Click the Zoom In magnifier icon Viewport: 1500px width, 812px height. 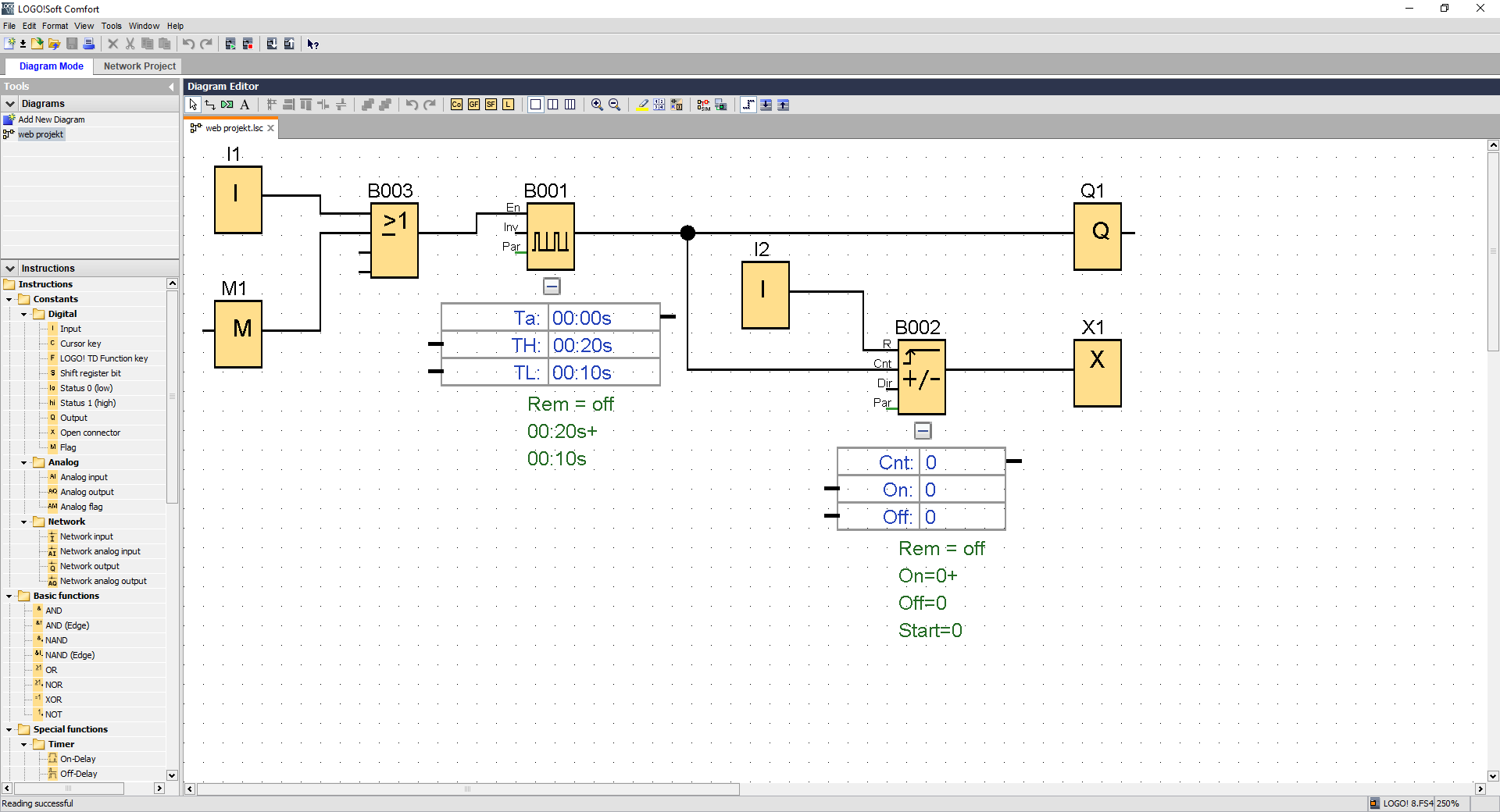pyautogui.click(x=597, y=105)
